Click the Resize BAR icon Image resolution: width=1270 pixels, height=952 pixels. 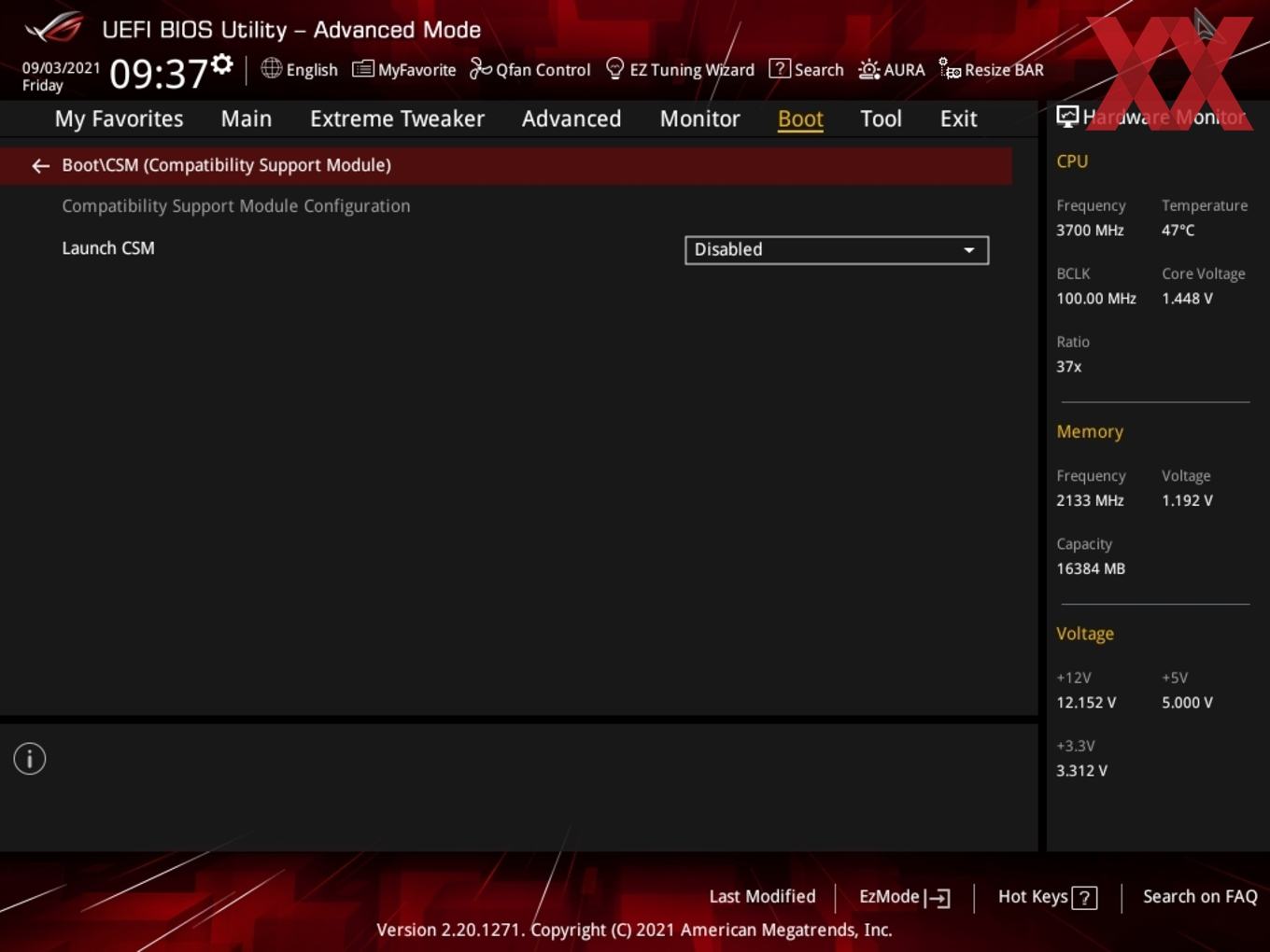(x=950, y=68)
